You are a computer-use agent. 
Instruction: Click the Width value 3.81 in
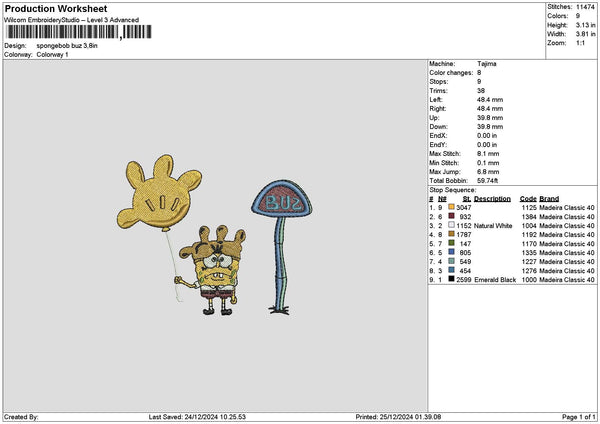tap(585, 34)
